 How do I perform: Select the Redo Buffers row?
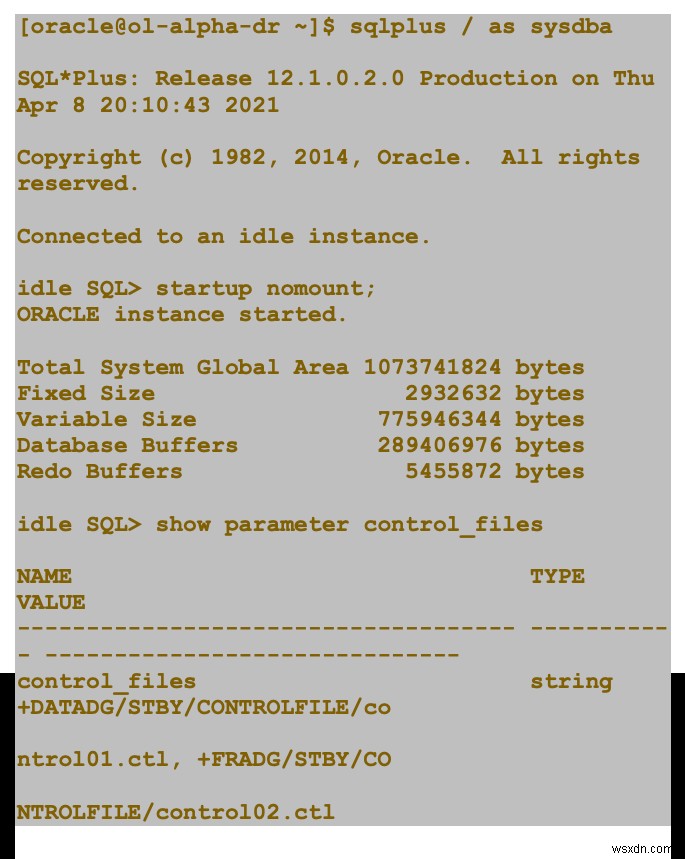coord(300,472)
